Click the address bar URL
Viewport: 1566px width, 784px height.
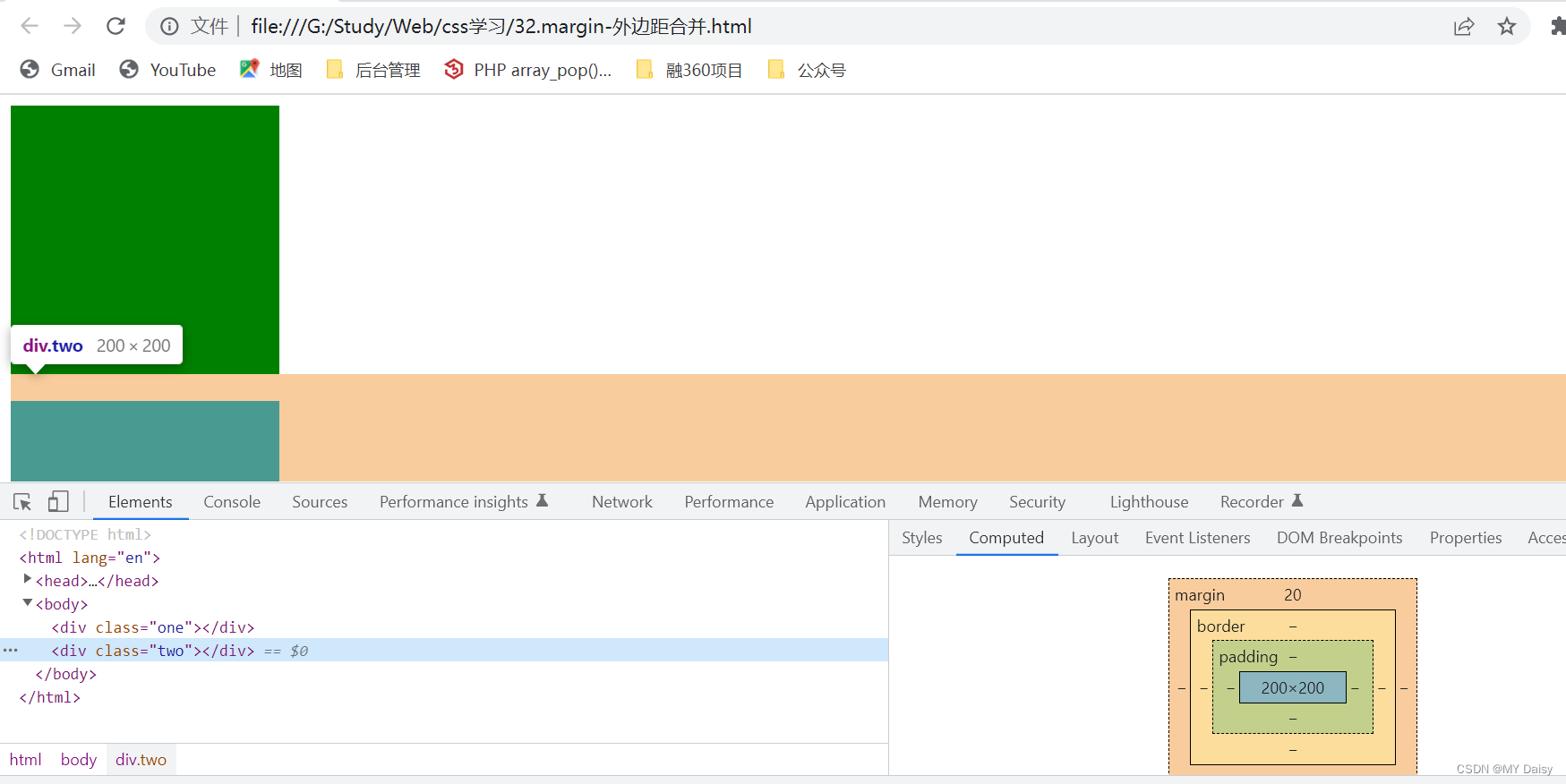[x=501, y=26]
